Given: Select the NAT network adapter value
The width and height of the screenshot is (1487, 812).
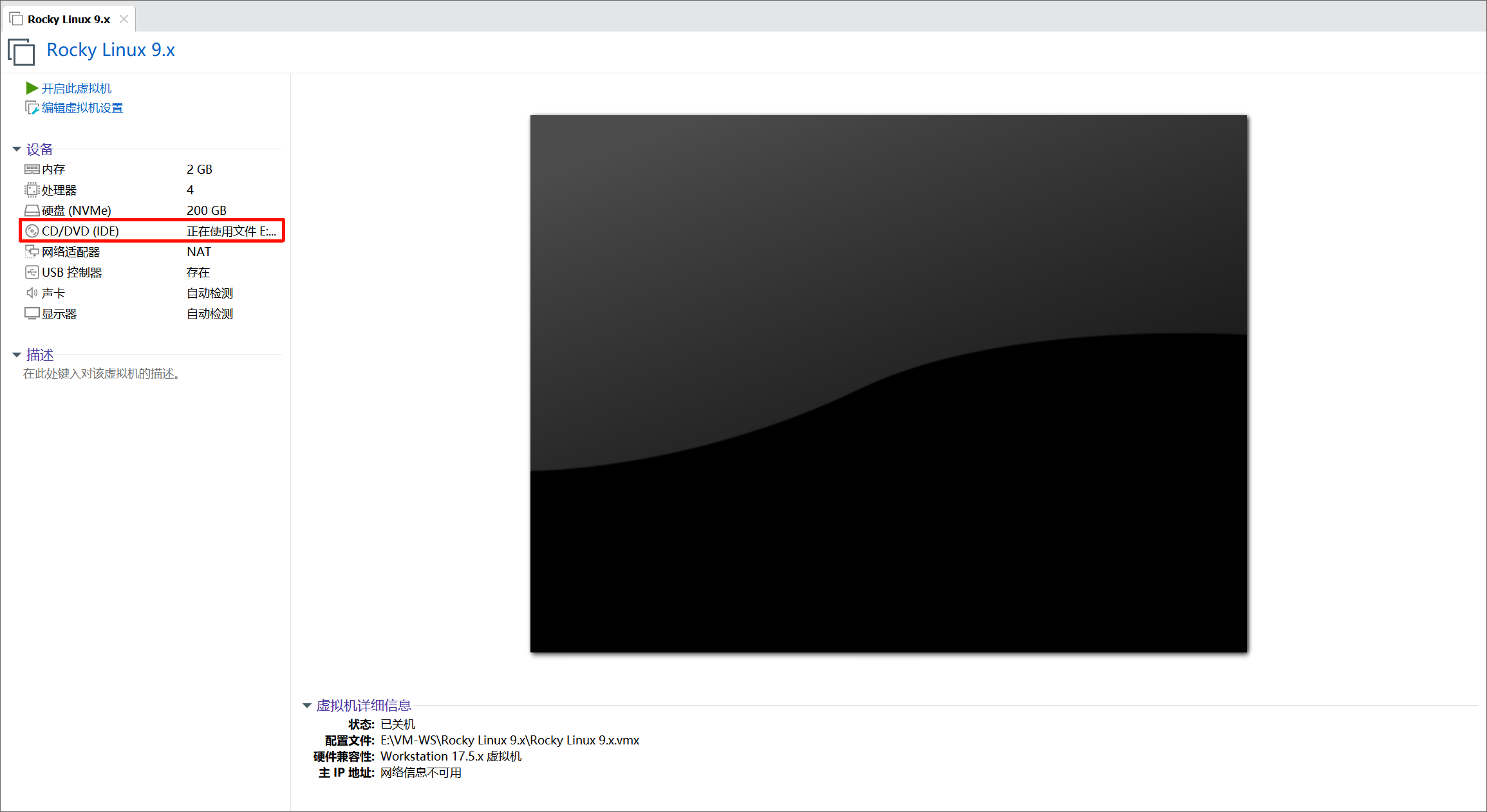Looking at the screenshot, I should tap(199, 252).
